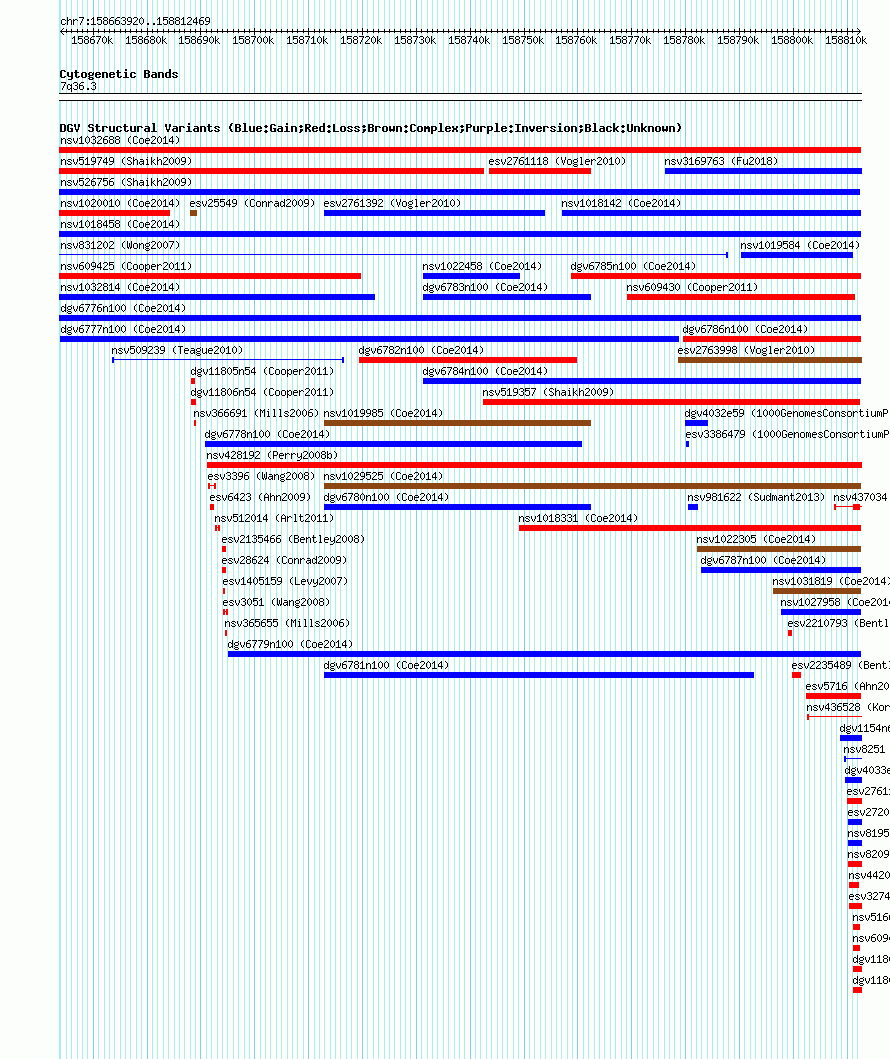This screenshot has width=890, height=1059.
Task: Click nsv1018331 (Coe2014) label
Action: [578, 518]
